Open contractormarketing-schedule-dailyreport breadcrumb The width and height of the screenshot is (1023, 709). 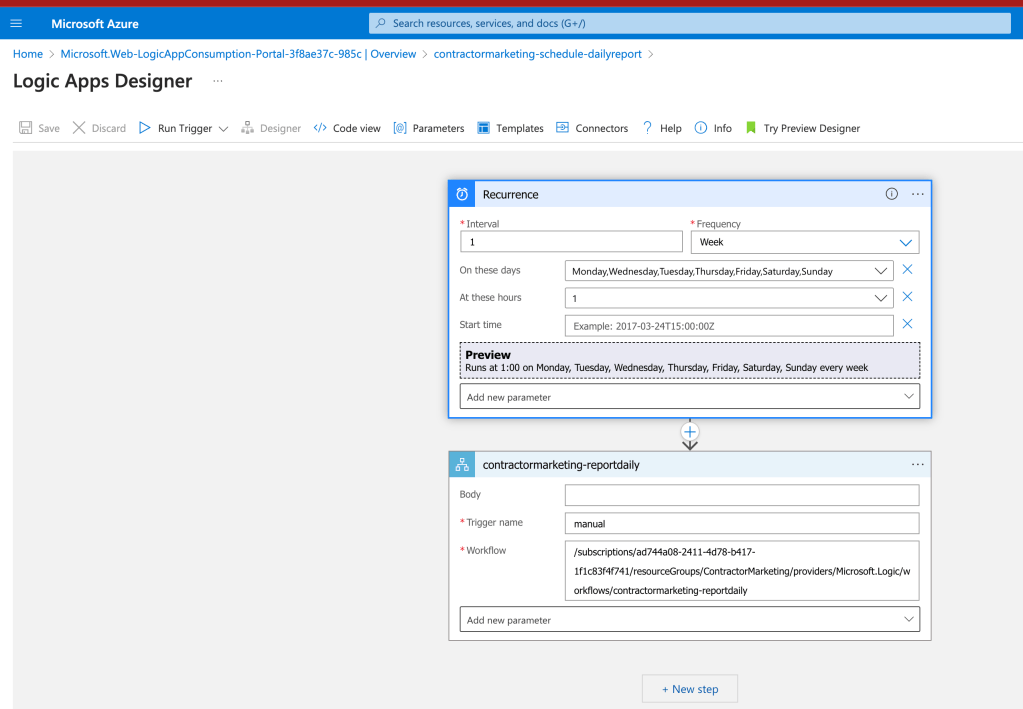538,54
